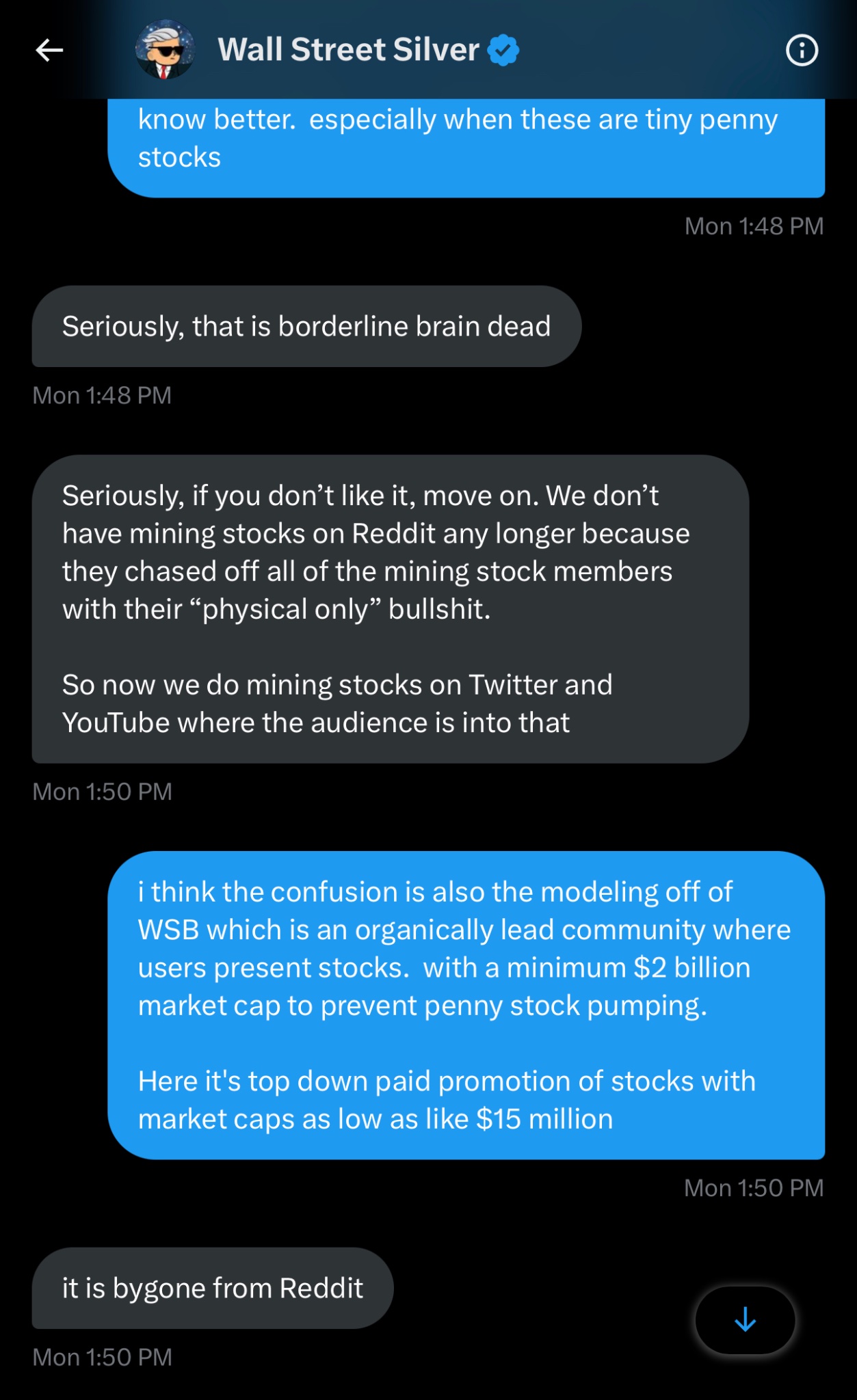Jump to latest with the down-arrow button

(745, 1319)
